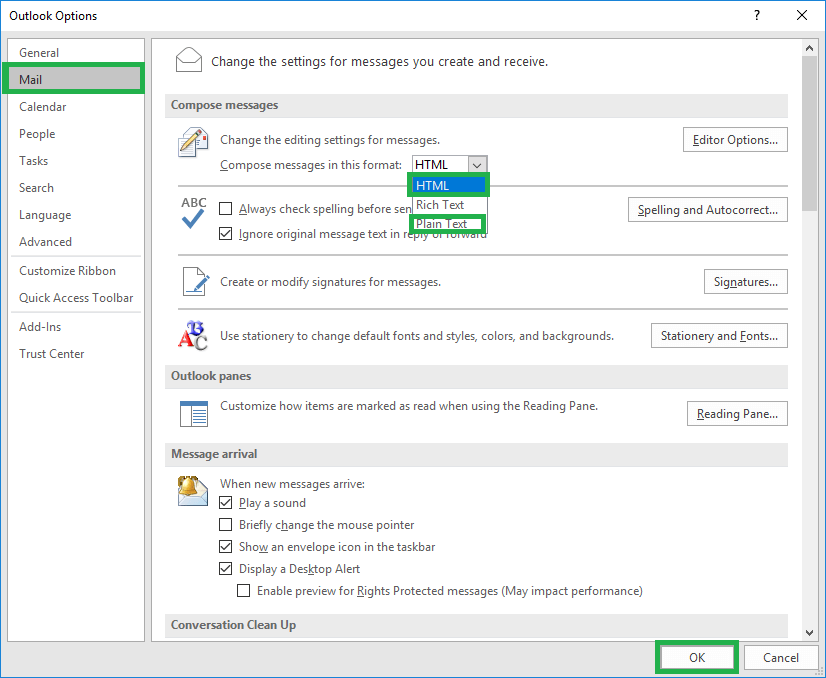Image resolution: width=826 pixels, height=678 pixels.
Task: Select Rich Text in the format list
Action: [x=449, y=205]
